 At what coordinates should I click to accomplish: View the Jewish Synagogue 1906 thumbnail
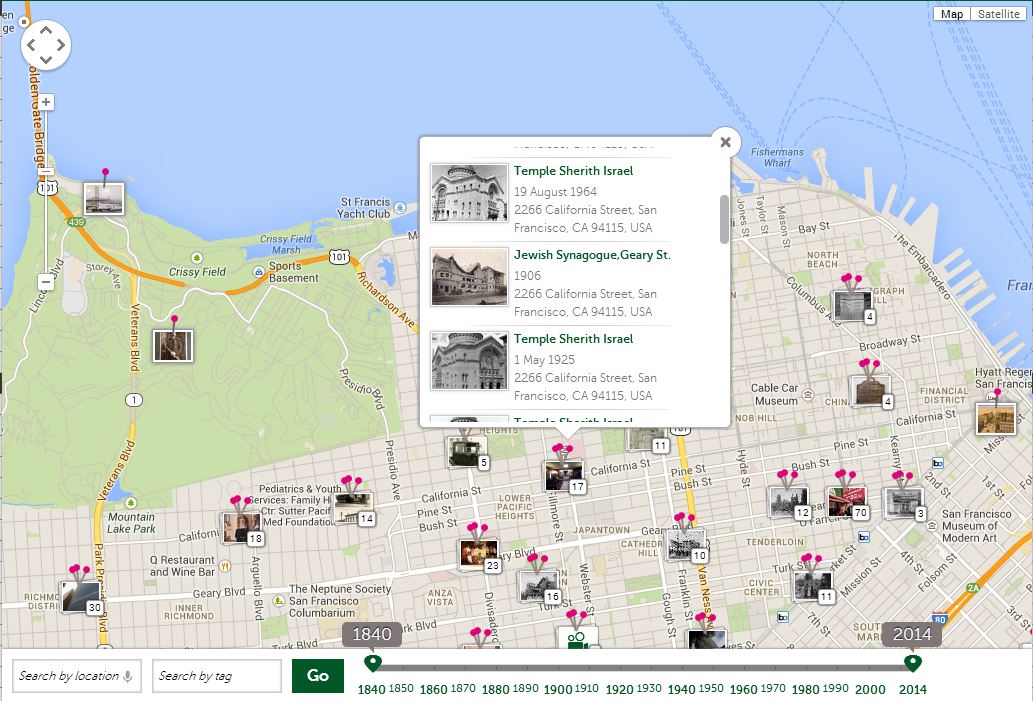[x=469, y=277]
